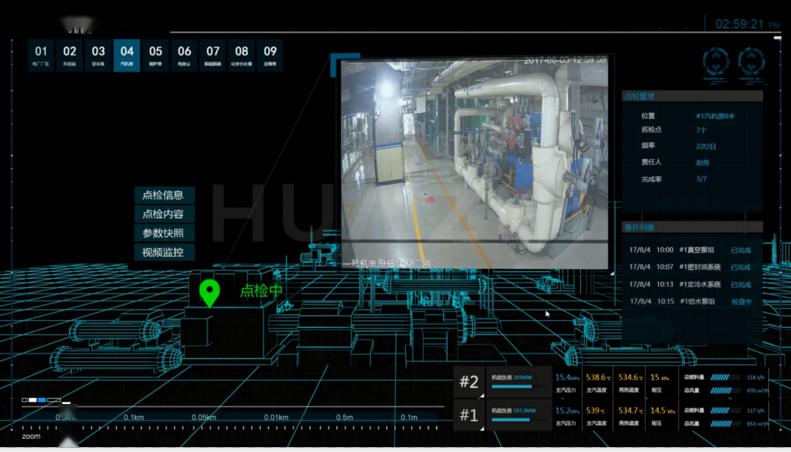Click the surveillance camera video feed
This screenshot has width=791, height=452.
pos(475,164)
